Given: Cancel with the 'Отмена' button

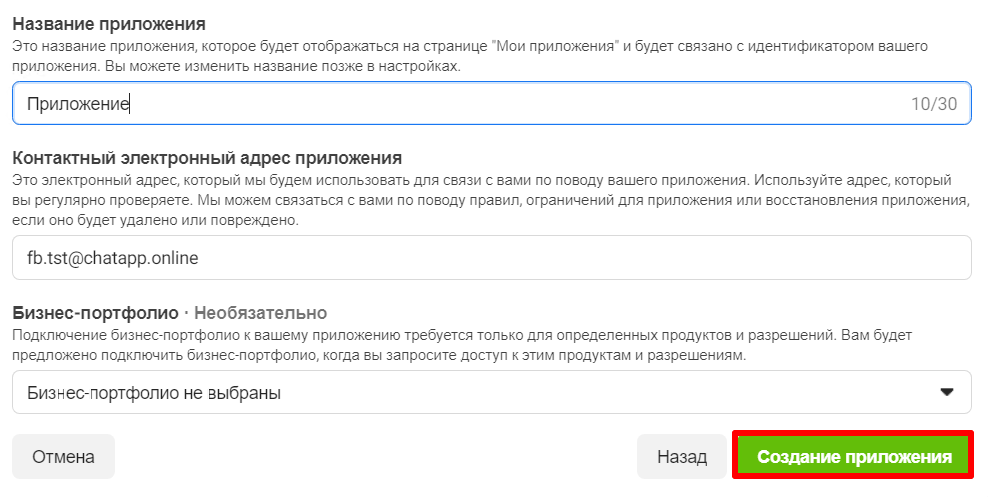Looking at the screenshot, I should pyautogui.click(x=63, y=457).
